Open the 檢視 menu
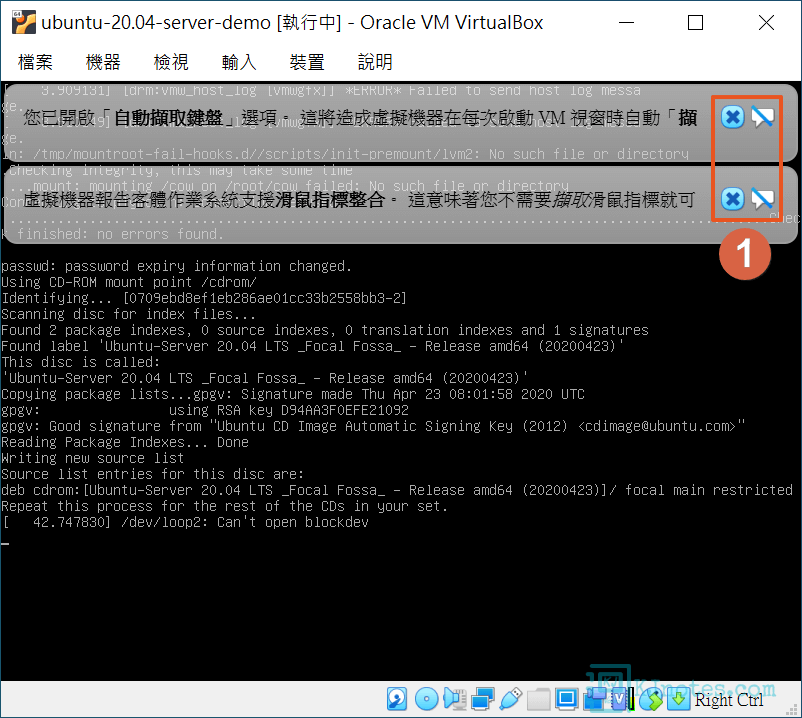 pos(171,62)
